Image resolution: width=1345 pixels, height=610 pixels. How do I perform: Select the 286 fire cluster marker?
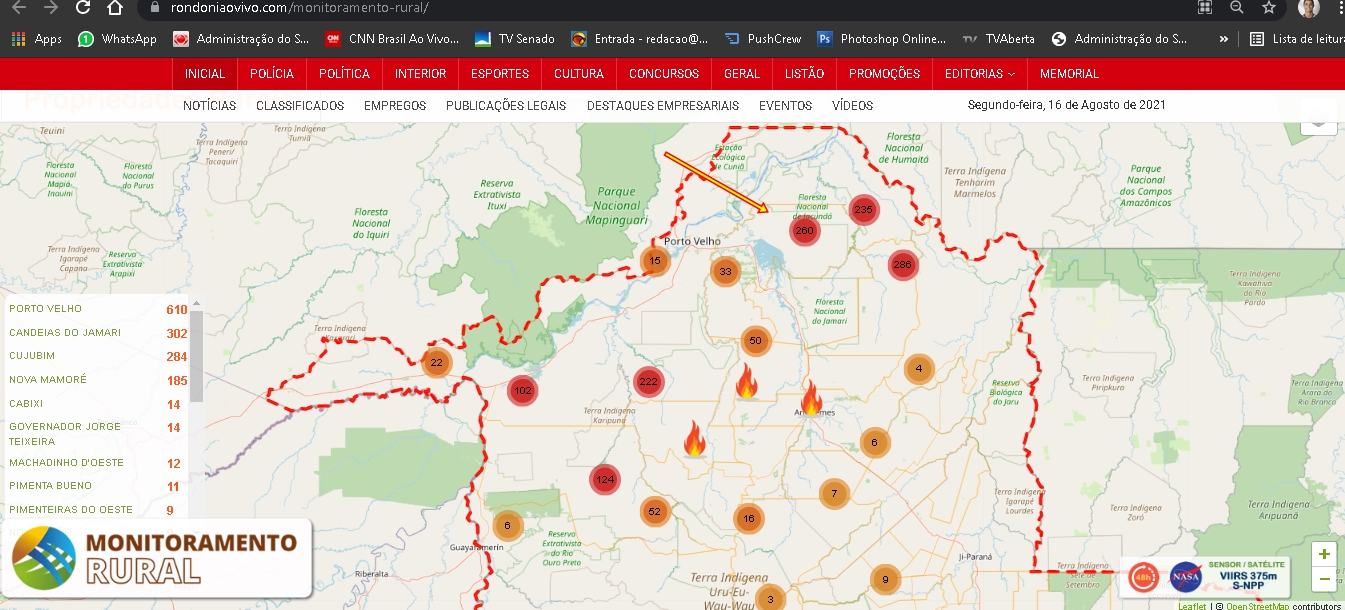902,265
